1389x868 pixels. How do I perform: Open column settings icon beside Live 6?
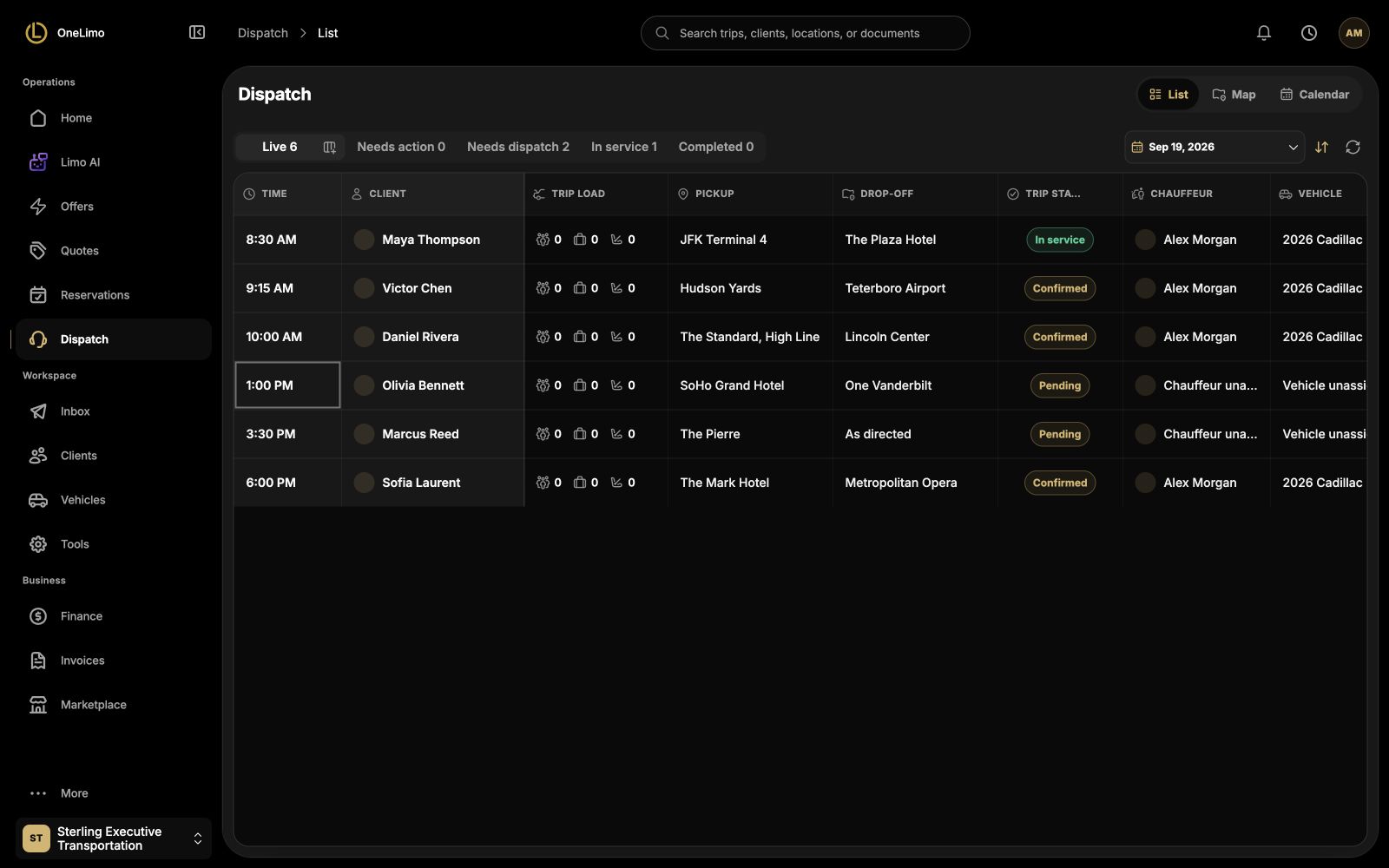coord(329,148)
